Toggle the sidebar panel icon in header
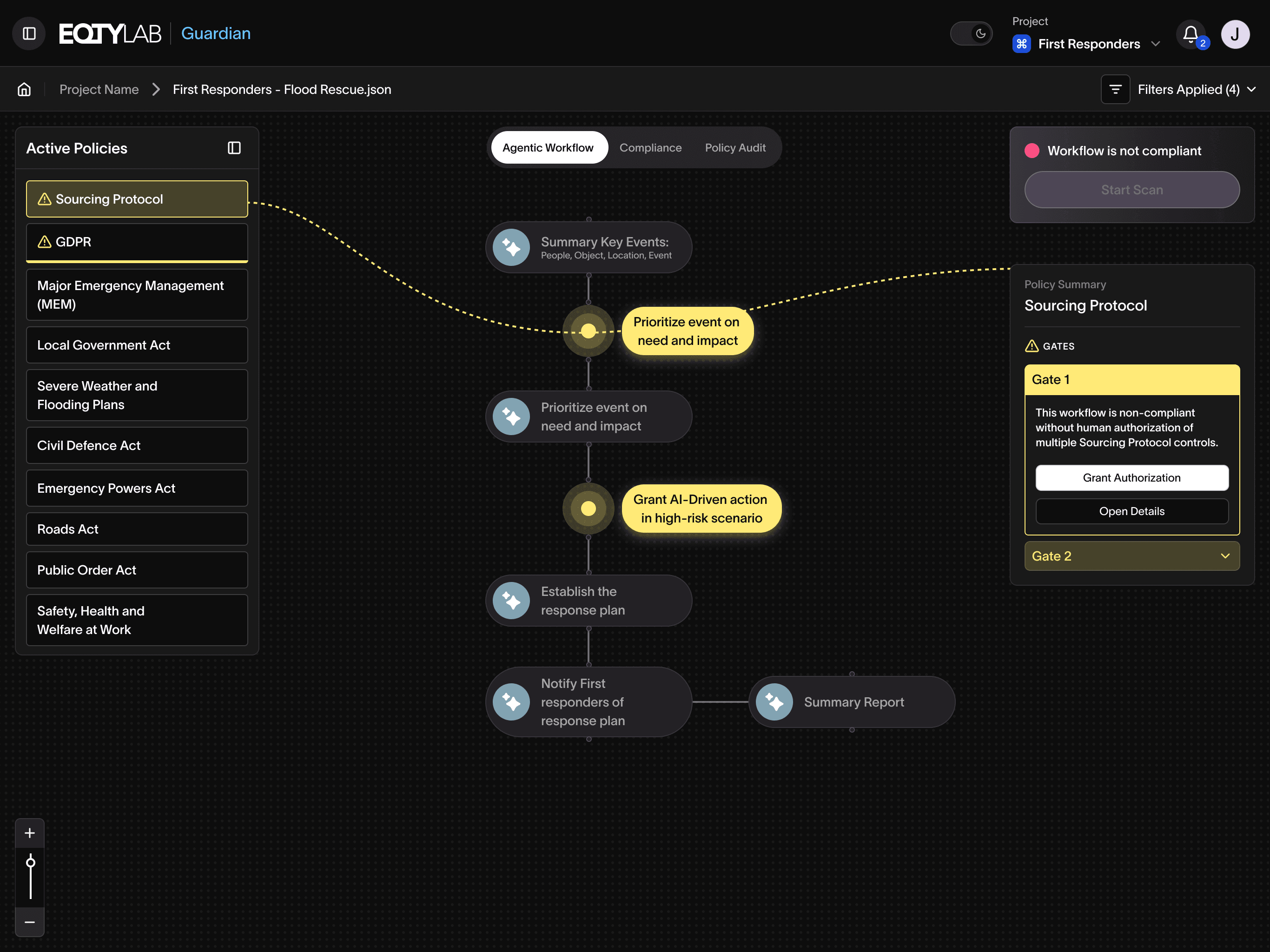The width and height of the screenshot is (1270, 952). (29, 33)
